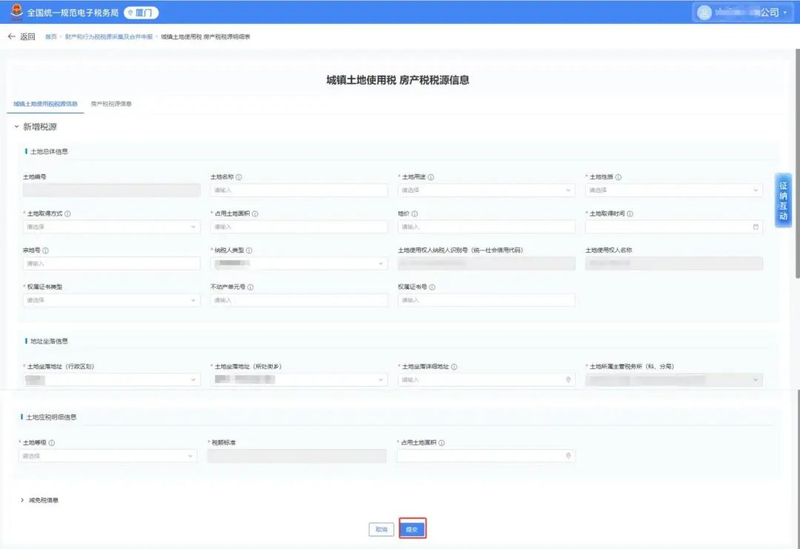Click the 土地总体信息 section heading
The image size is (800, 549).
click(x=49, y=152)
